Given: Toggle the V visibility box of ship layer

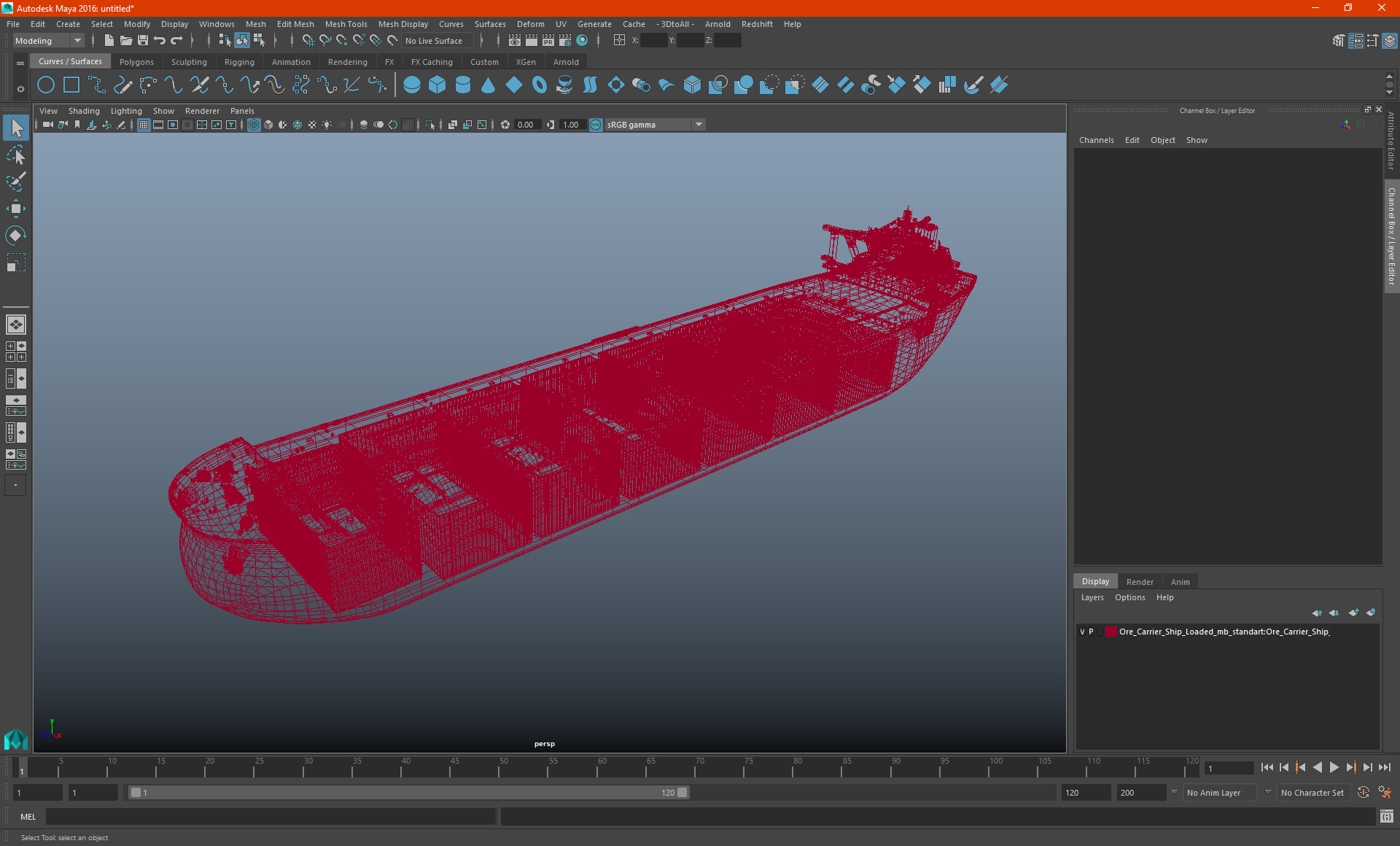Looking at the screenshot, I should (1082, 632).
